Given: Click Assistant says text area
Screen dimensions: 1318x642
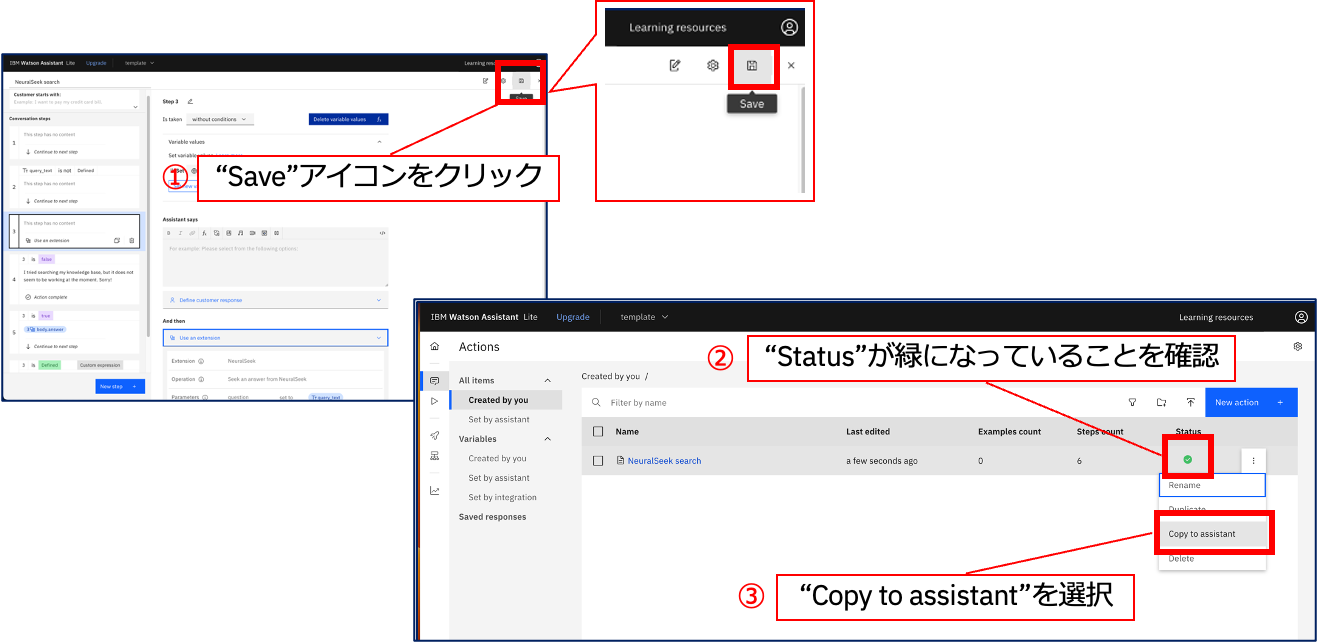Looking at the screenshot, I should (x=275, y=262).
